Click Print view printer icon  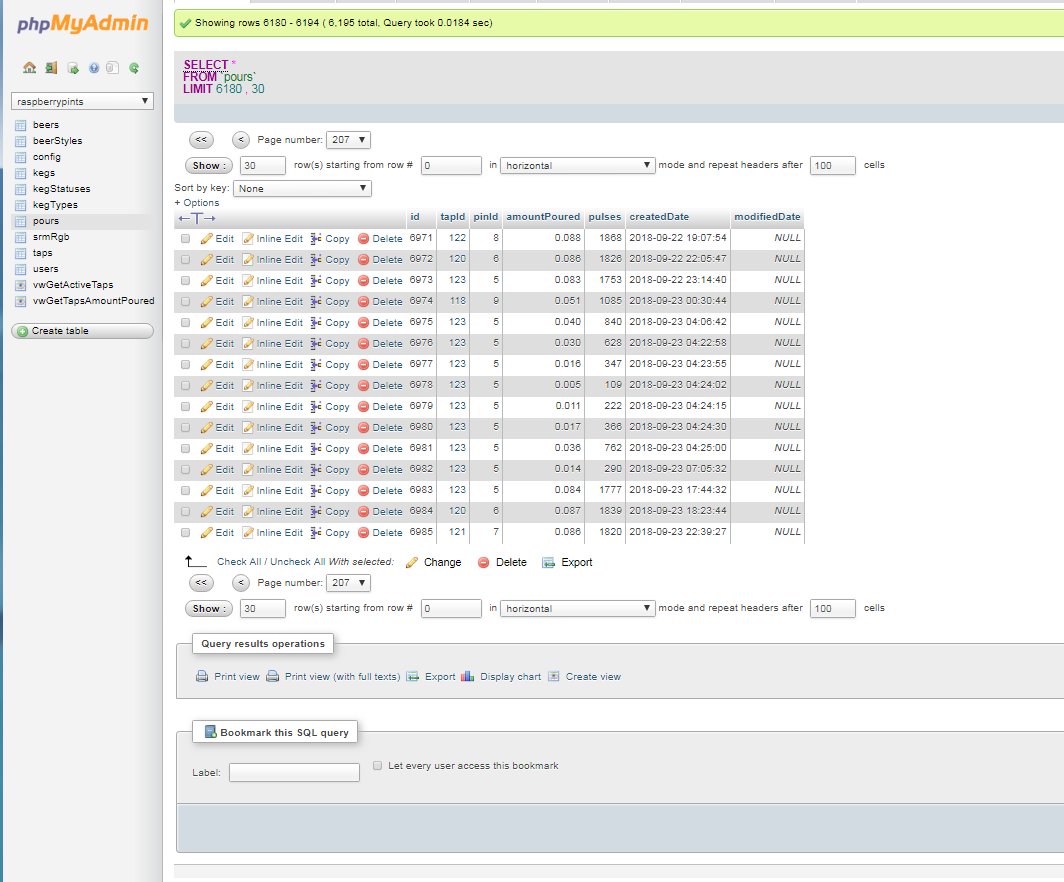tap(202, 676)
